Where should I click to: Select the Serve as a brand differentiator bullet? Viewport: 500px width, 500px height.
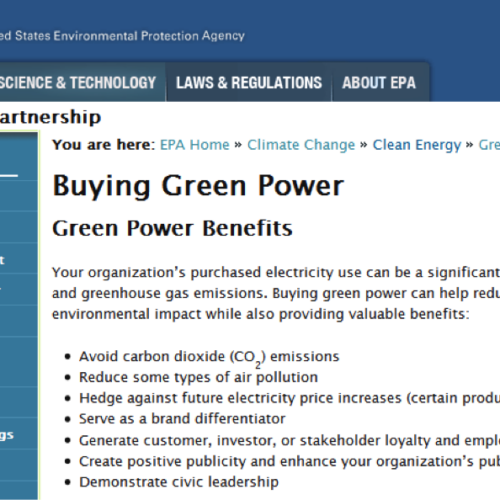click(x=182, y=419)
